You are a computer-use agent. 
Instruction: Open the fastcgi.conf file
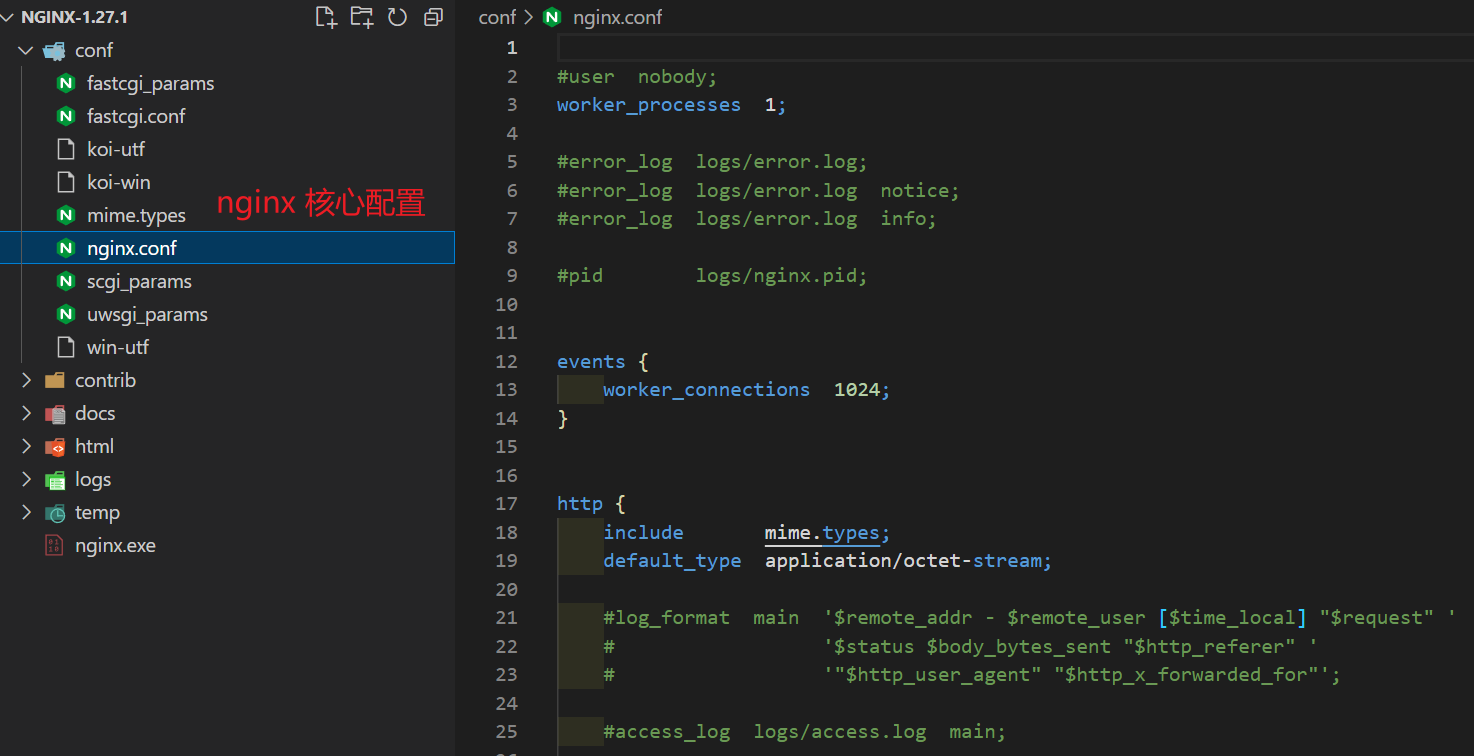[136, 116]
